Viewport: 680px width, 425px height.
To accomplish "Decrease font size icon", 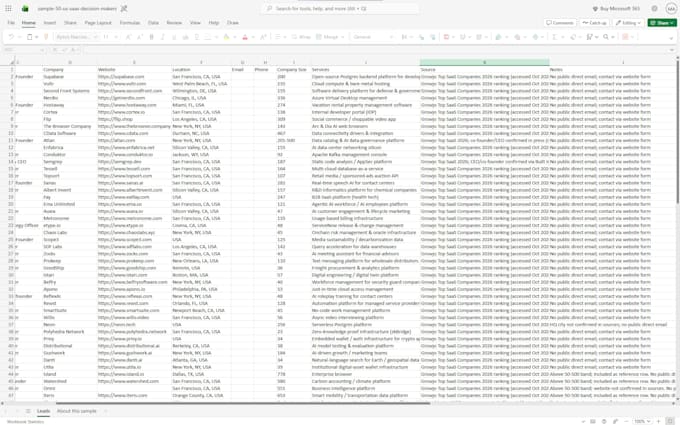I will (x=139, y=37).
